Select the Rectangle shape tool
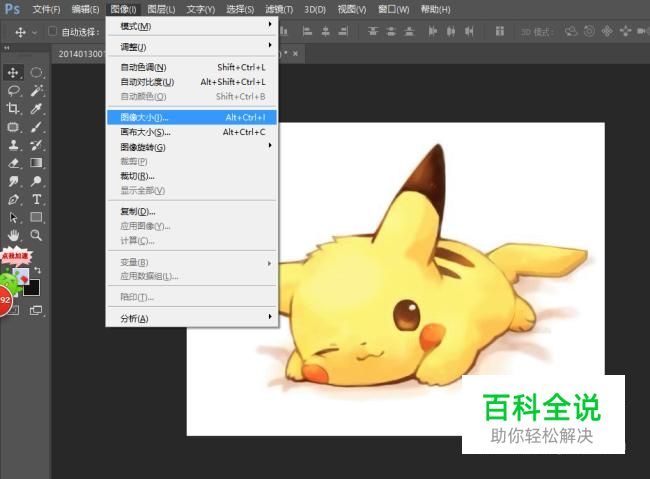Viewport: 650px width, 479px height. point(36,217)
